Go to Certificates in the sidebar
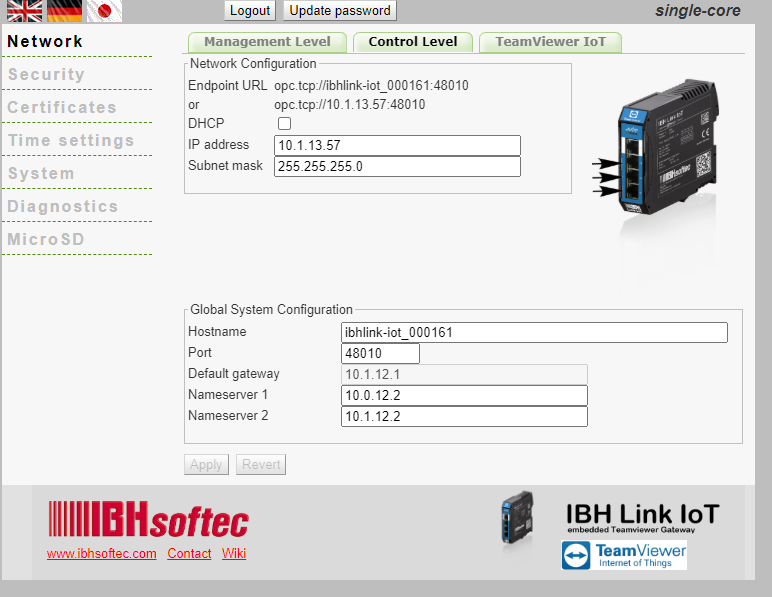 point(62,107)
